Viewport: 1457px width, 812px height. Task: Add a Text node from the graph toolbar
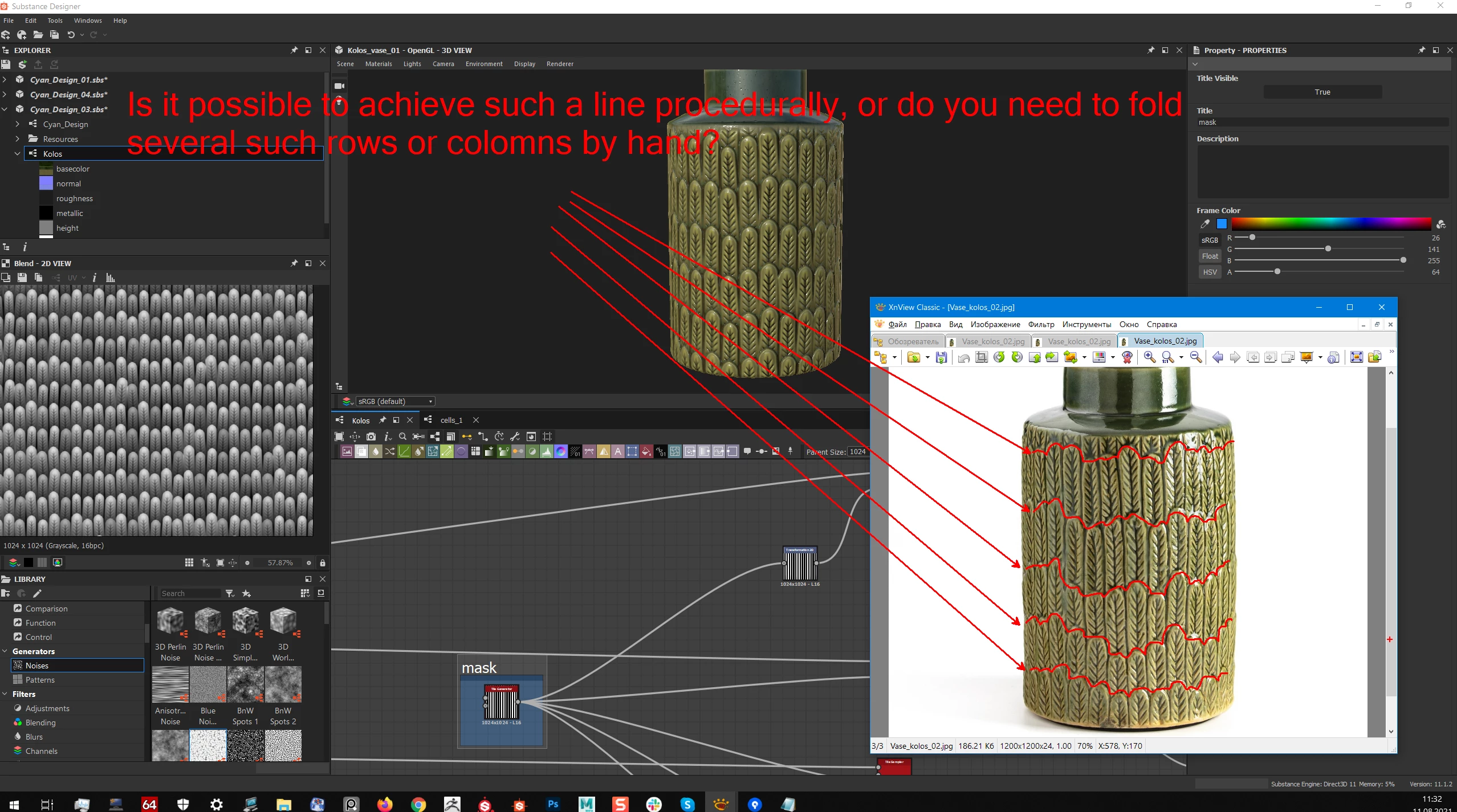pyautogui.click(x=618, y=452)
